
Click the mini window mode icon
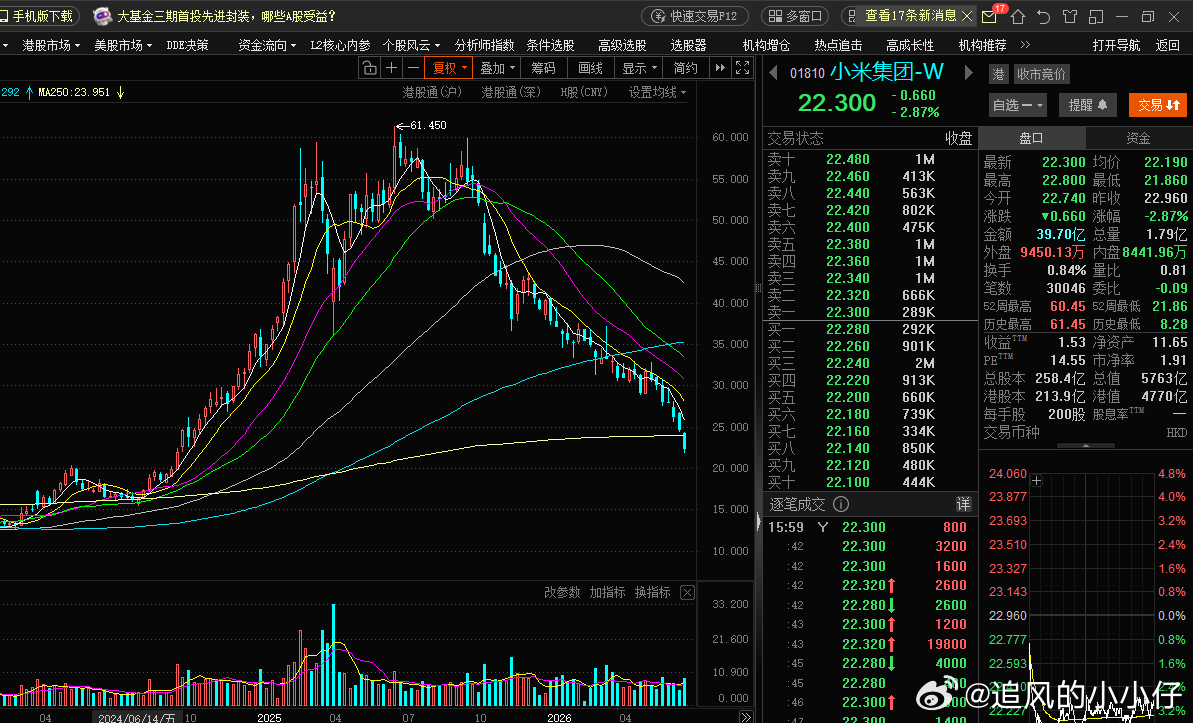[x=1096, y=17]
